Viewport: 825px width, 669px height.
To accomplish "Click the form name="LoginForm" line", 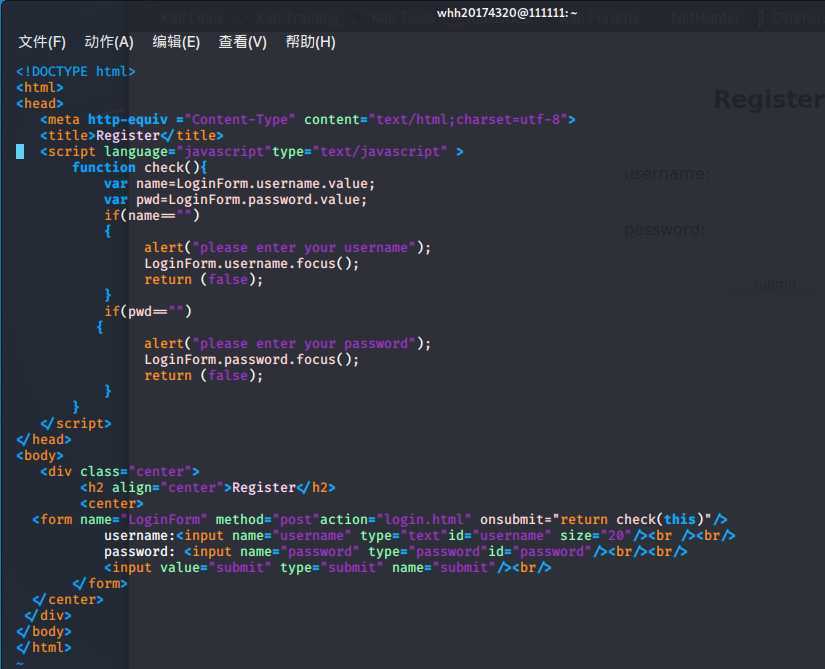I will pyautogui.click(x=380, y=520).
